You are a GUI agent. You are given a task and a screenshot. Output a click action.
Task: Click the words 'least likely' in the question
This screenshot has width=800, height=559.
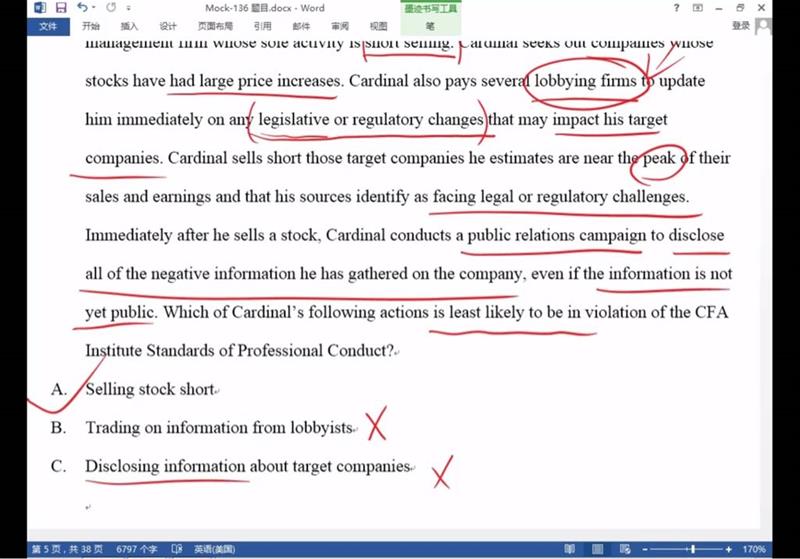487,312
